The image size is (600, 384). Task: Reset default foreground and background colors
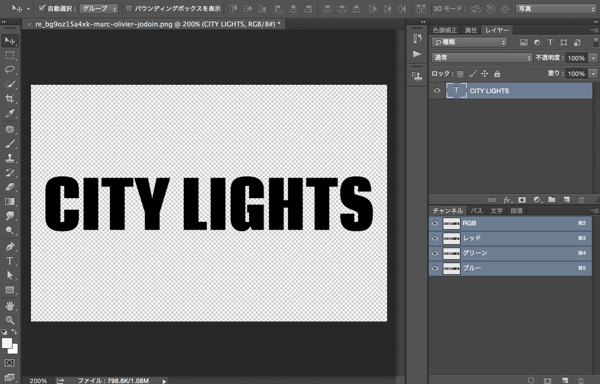coord(4,332)
